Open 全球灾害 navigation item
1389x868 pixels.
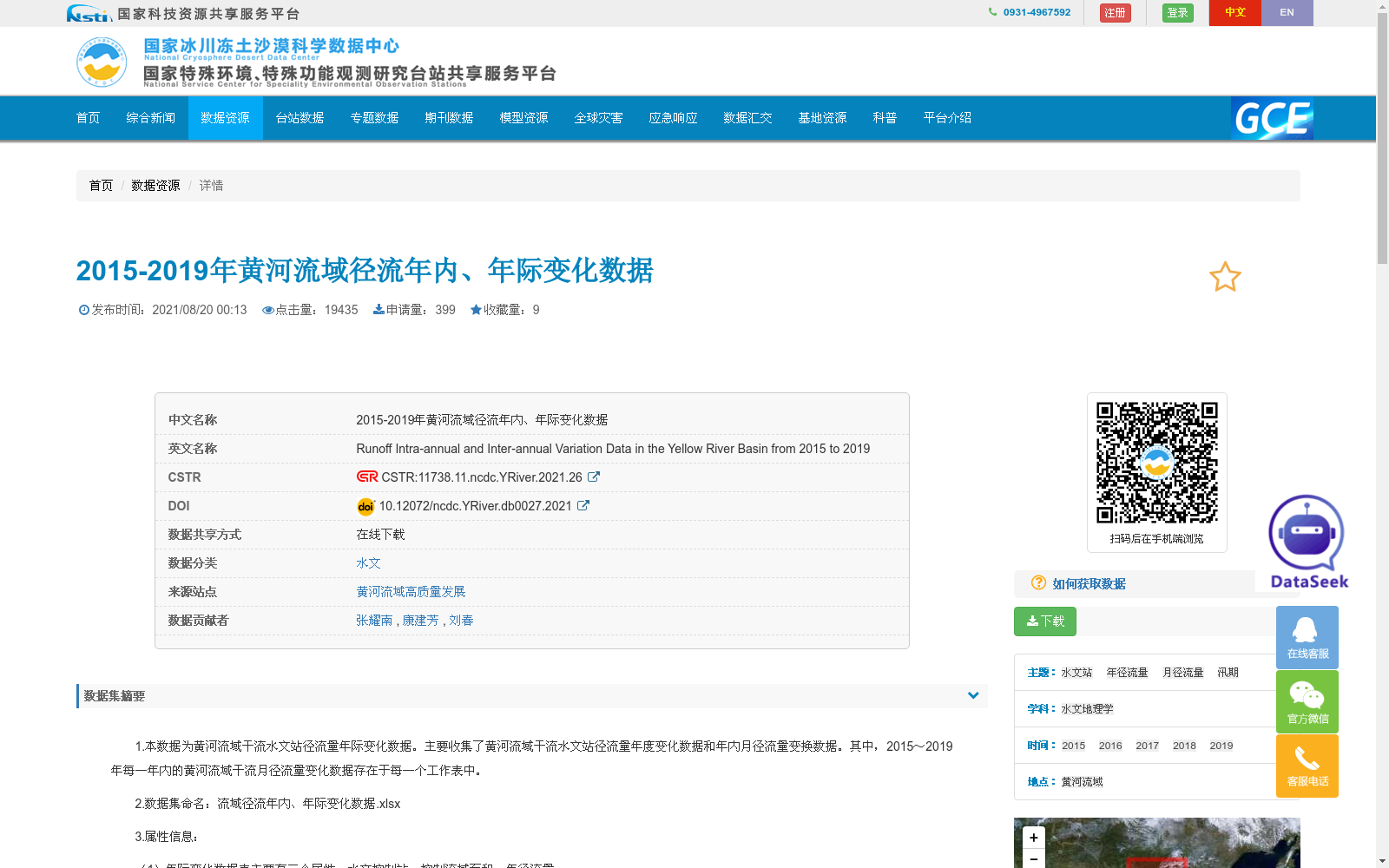coord(599,118)
